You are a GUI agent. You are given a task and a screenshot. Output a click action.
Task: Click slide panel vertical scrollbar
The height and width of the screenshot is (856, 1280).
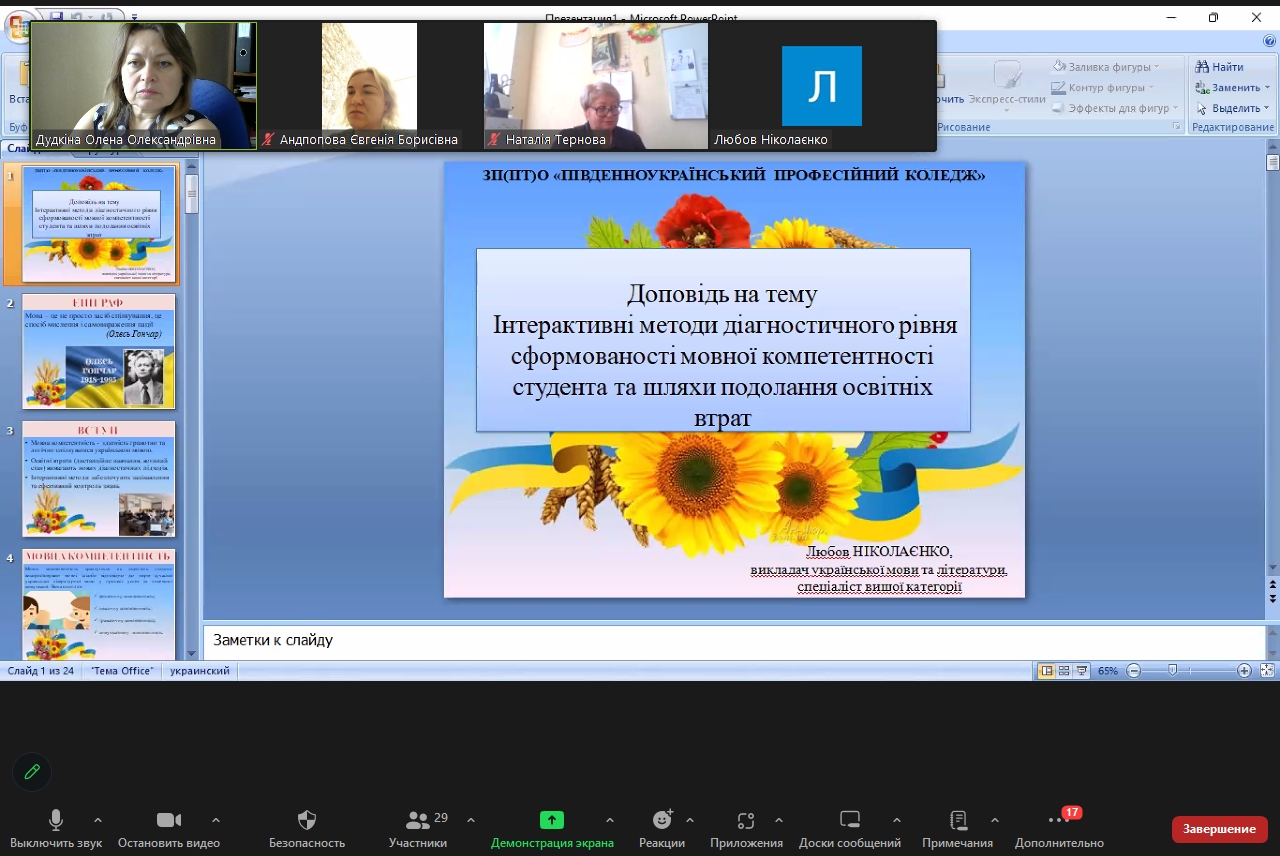(x=192, y=410)
